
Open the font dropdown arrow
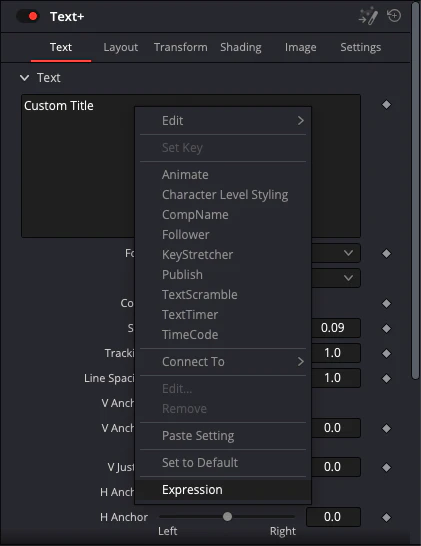[x=348, y=253]
